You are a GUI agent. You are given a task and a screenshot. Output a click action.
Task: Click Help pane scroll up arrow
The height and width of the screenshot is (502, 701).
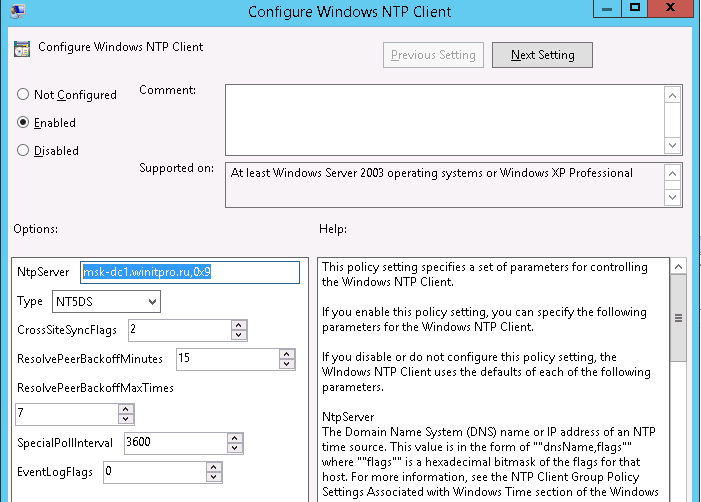click(x=678, y=267)
